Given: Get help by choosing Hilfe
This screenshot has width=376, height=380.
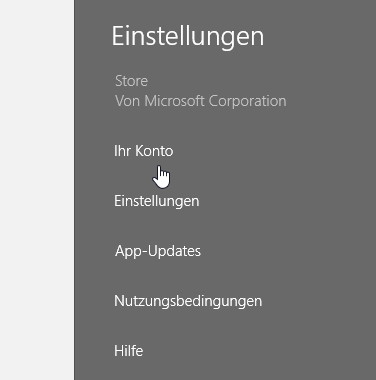Looking at the screenshot, I should [129, 351].
